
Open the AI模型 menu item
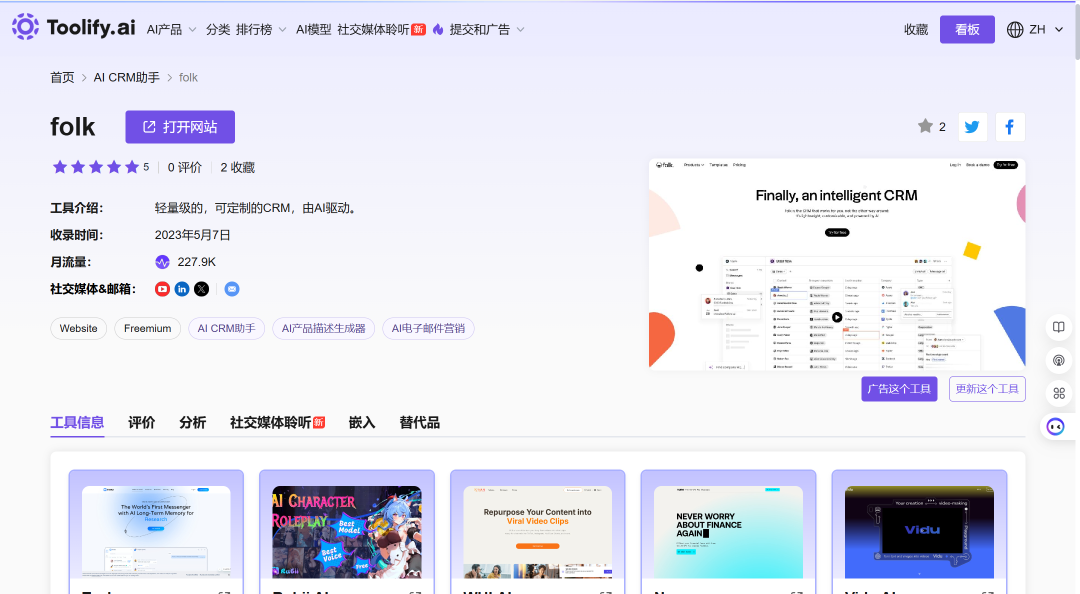point(313,30)
